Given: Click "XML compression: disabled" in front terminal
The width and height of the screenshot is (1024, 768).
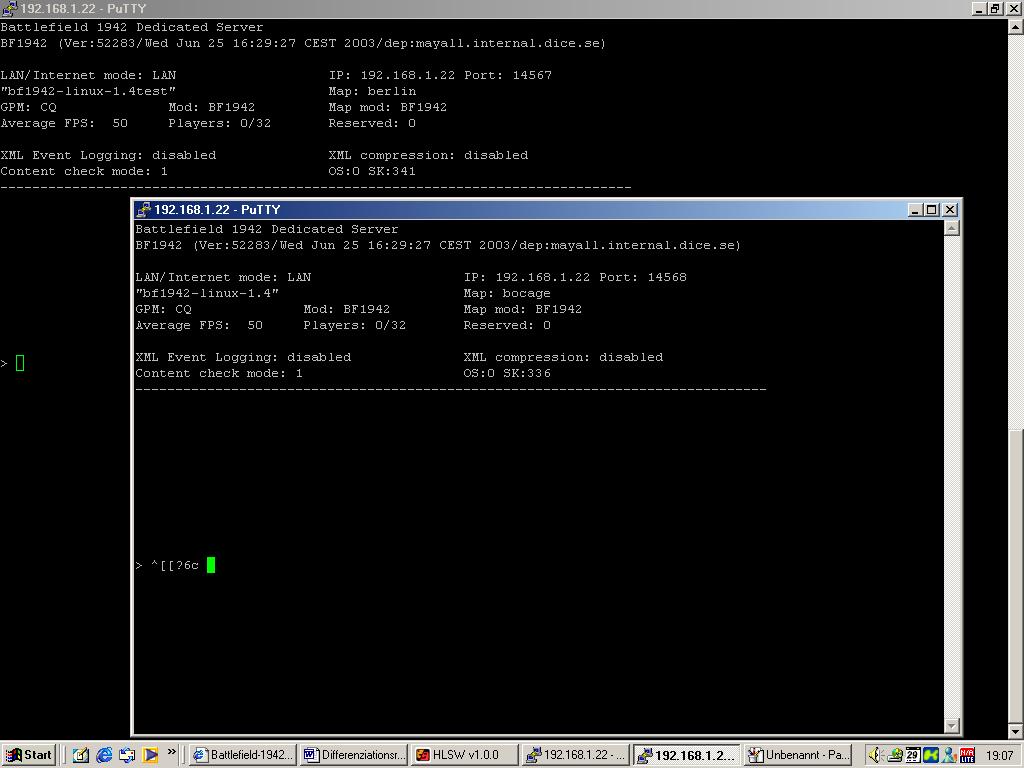Looking at the screenshot, I should pos(563,357).
